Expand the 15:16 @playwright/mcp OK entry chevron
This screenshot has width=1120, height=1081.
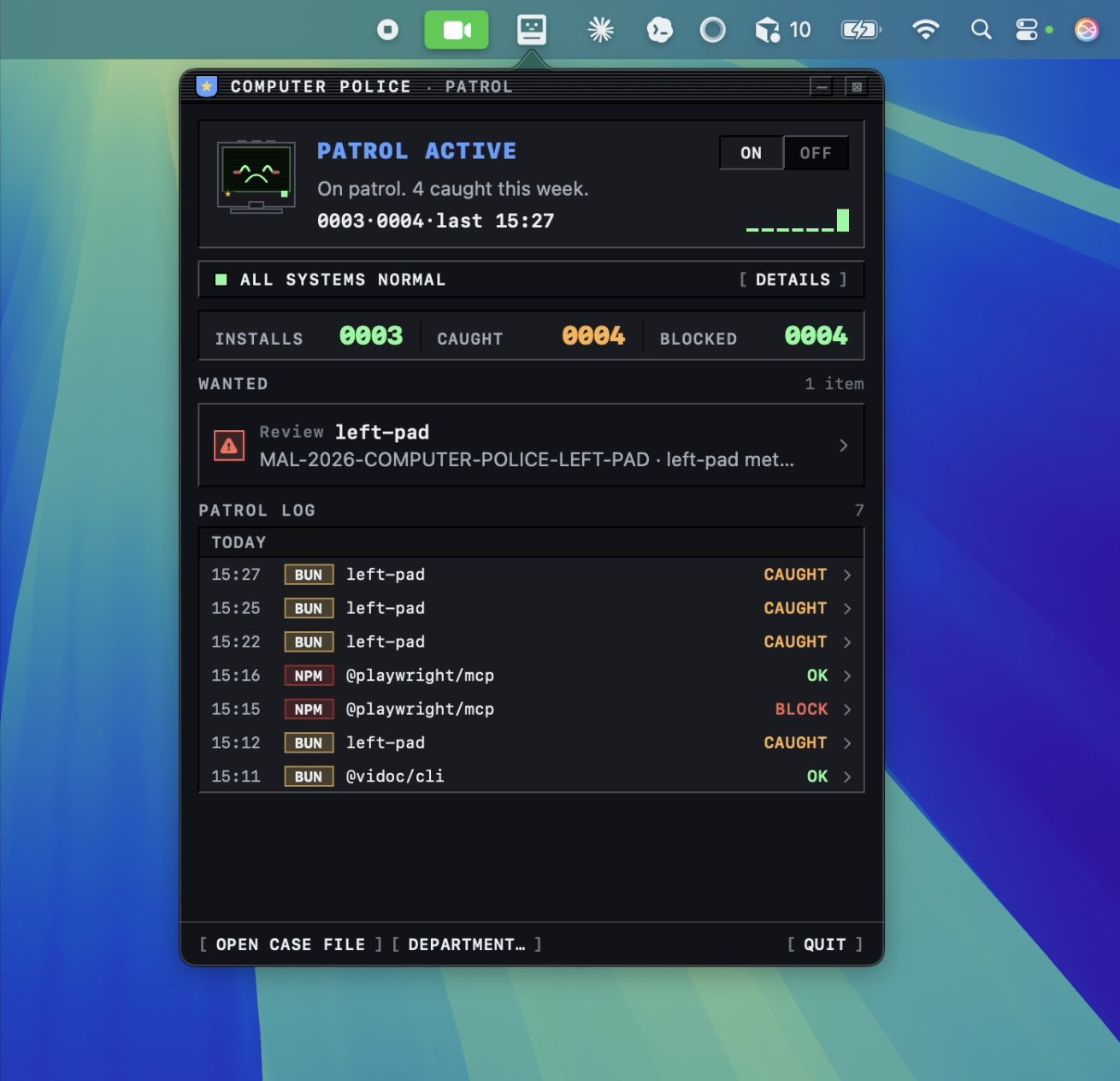click(x=847, y=676)
